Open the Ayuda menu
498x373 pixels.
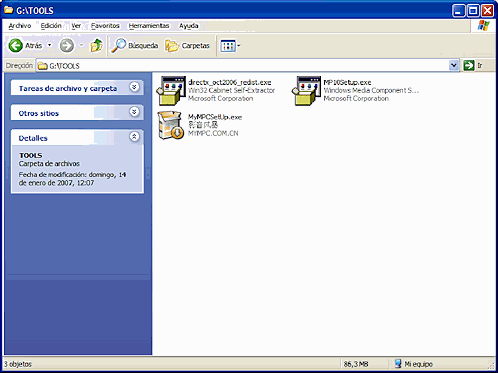pyautogui.click(x=188, y=26)
